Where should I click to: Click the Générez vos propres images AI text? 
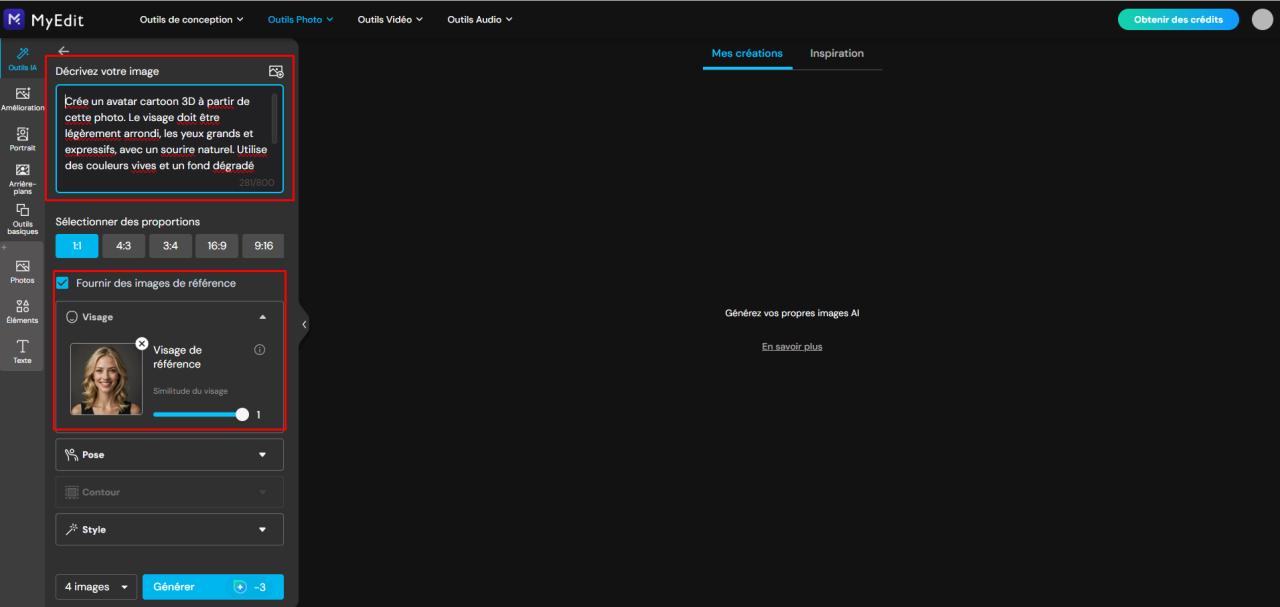click(792, 313)
